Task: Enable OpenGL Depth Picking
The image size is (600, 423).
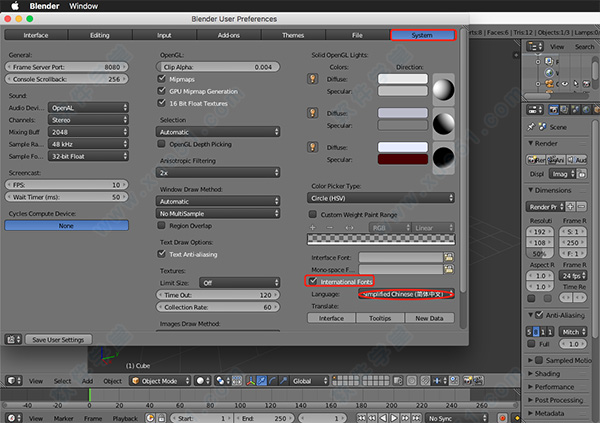Action: 161,144
